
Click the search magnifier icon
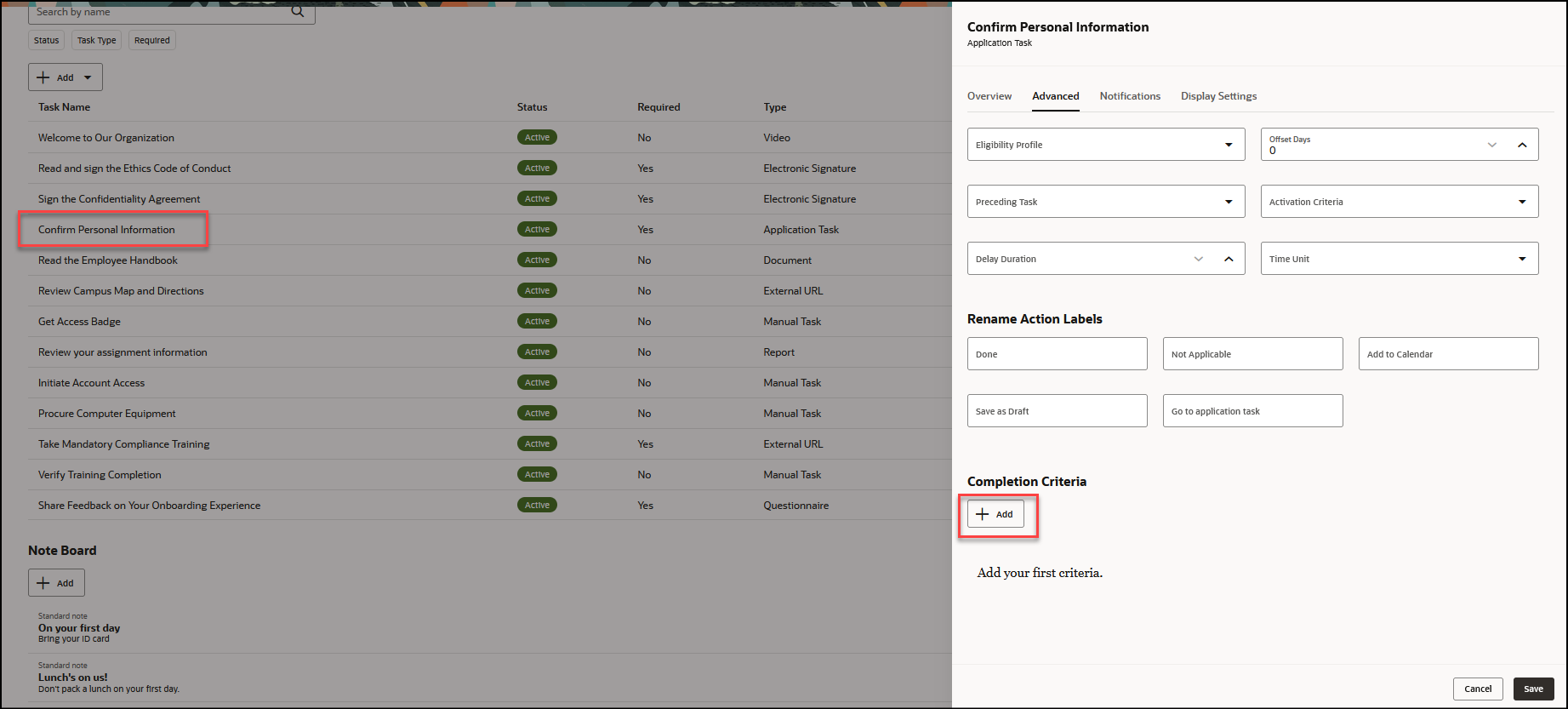click(x=297, y=11)
